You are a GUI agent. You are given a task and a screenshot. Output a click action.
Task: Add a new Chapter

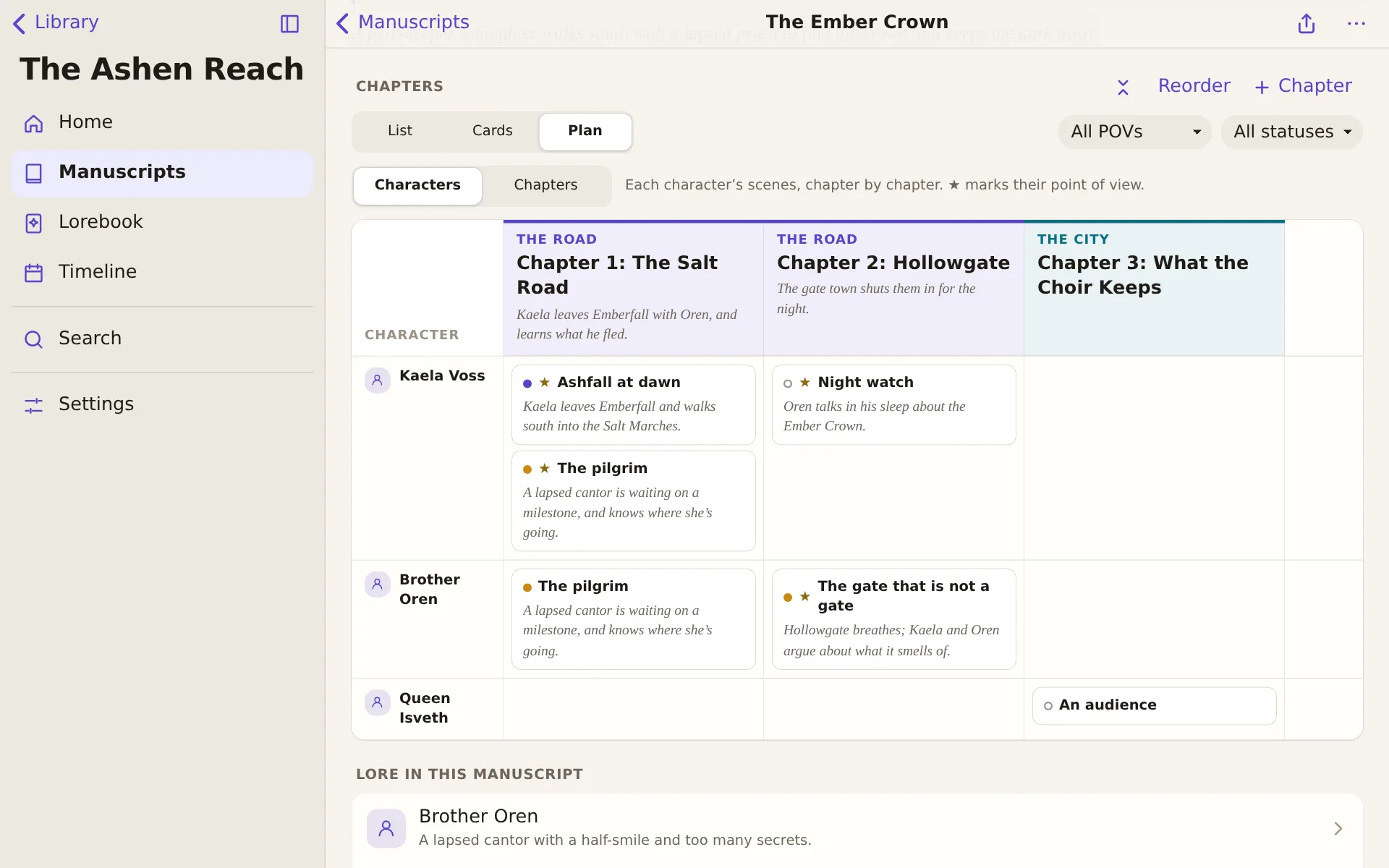click(x=1303, y=86)
